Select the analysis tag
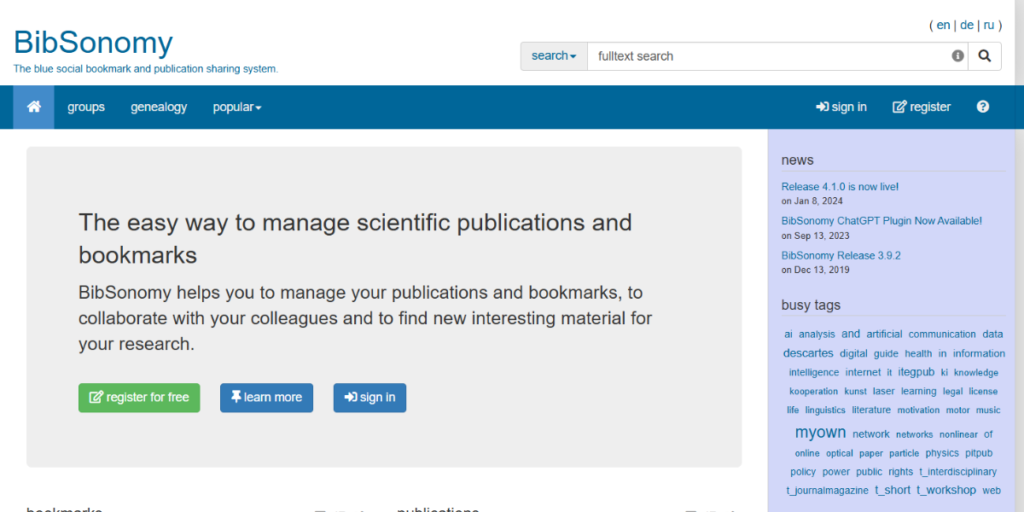Screen dimensions: 1024x512 coord(817,334)
